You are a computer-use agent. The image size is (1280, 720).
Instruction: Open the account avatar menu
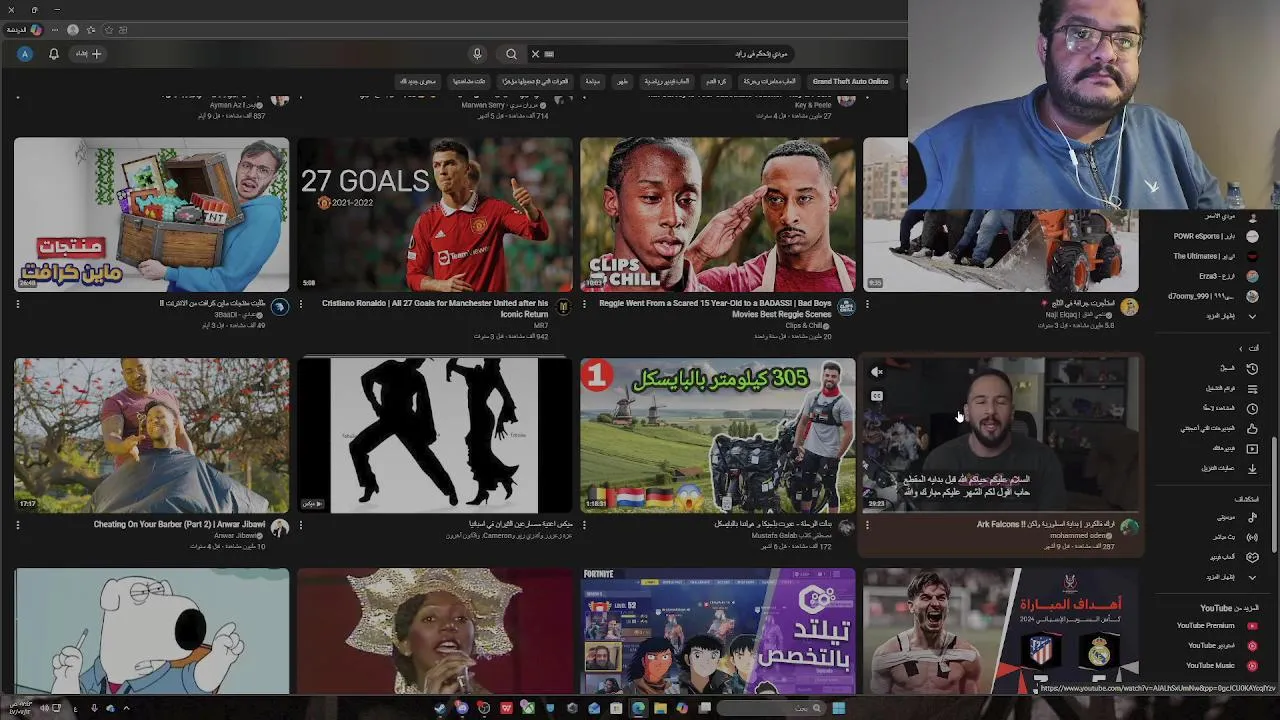tap(24, 54)
